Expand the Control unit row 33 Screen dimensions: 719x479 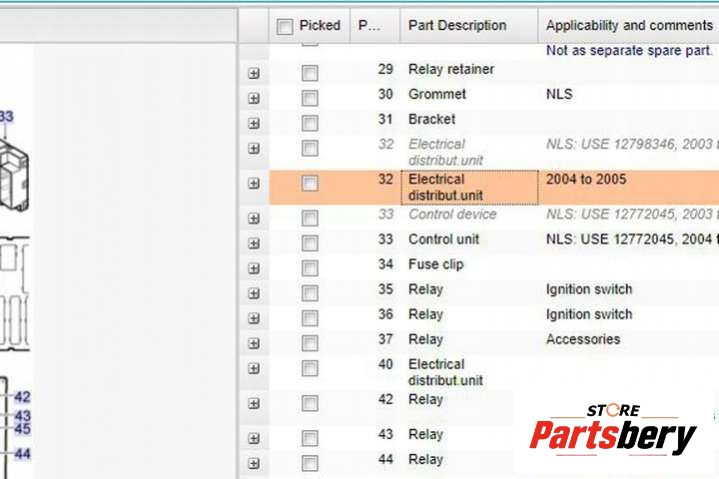(253, 243)
